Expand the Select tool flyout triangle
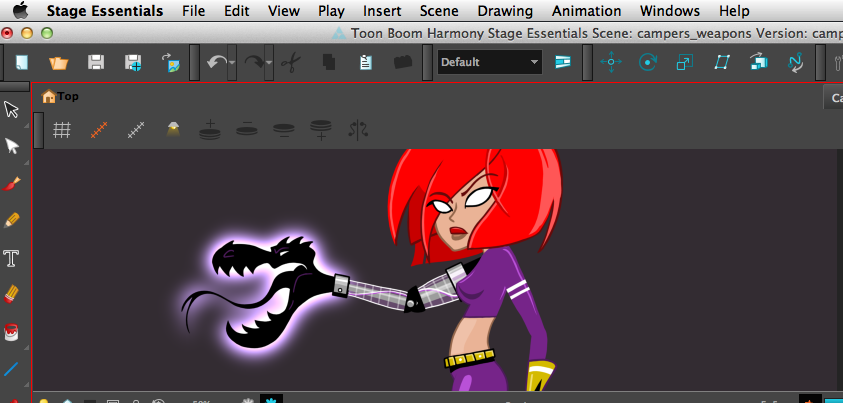The image size is (843, 403). coord(26,125)
